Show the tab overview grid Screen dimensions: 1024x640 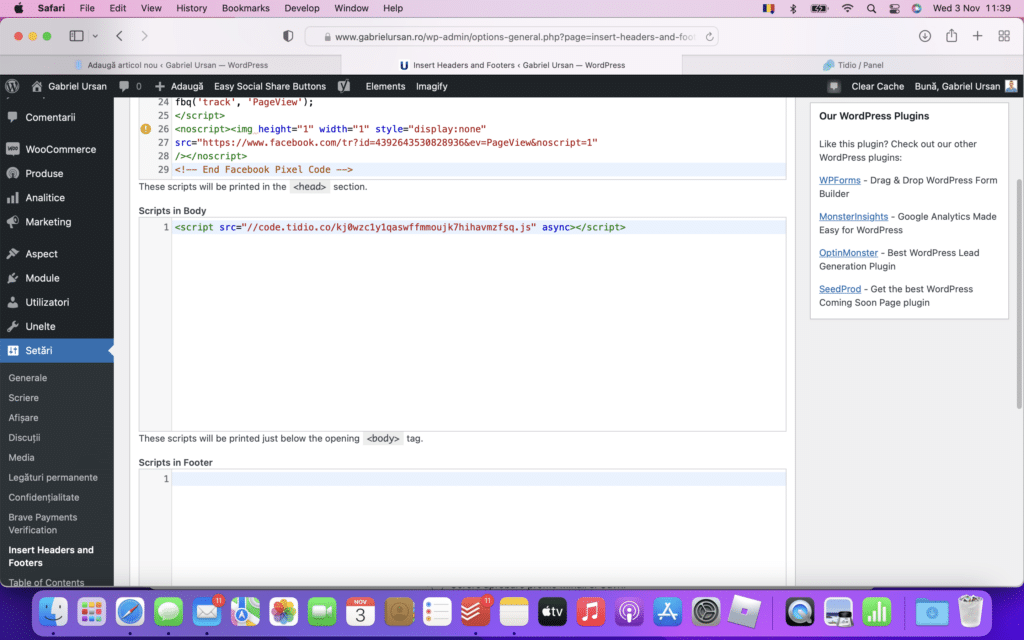[1004, 36]
